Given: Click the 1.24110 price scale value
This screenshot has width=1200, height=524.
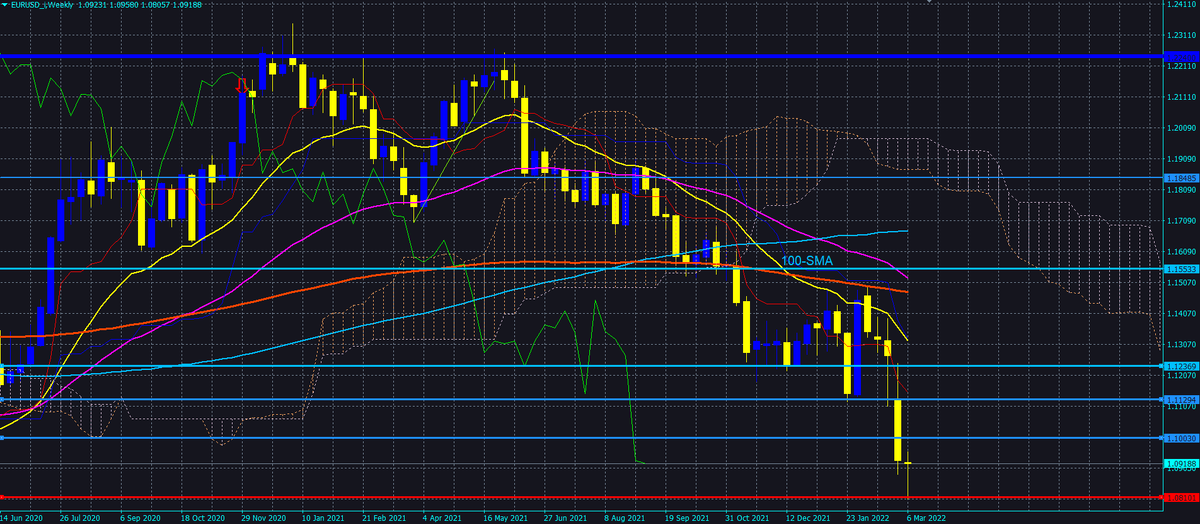Looking at the screenshot, I should [x=1181, y=5].
